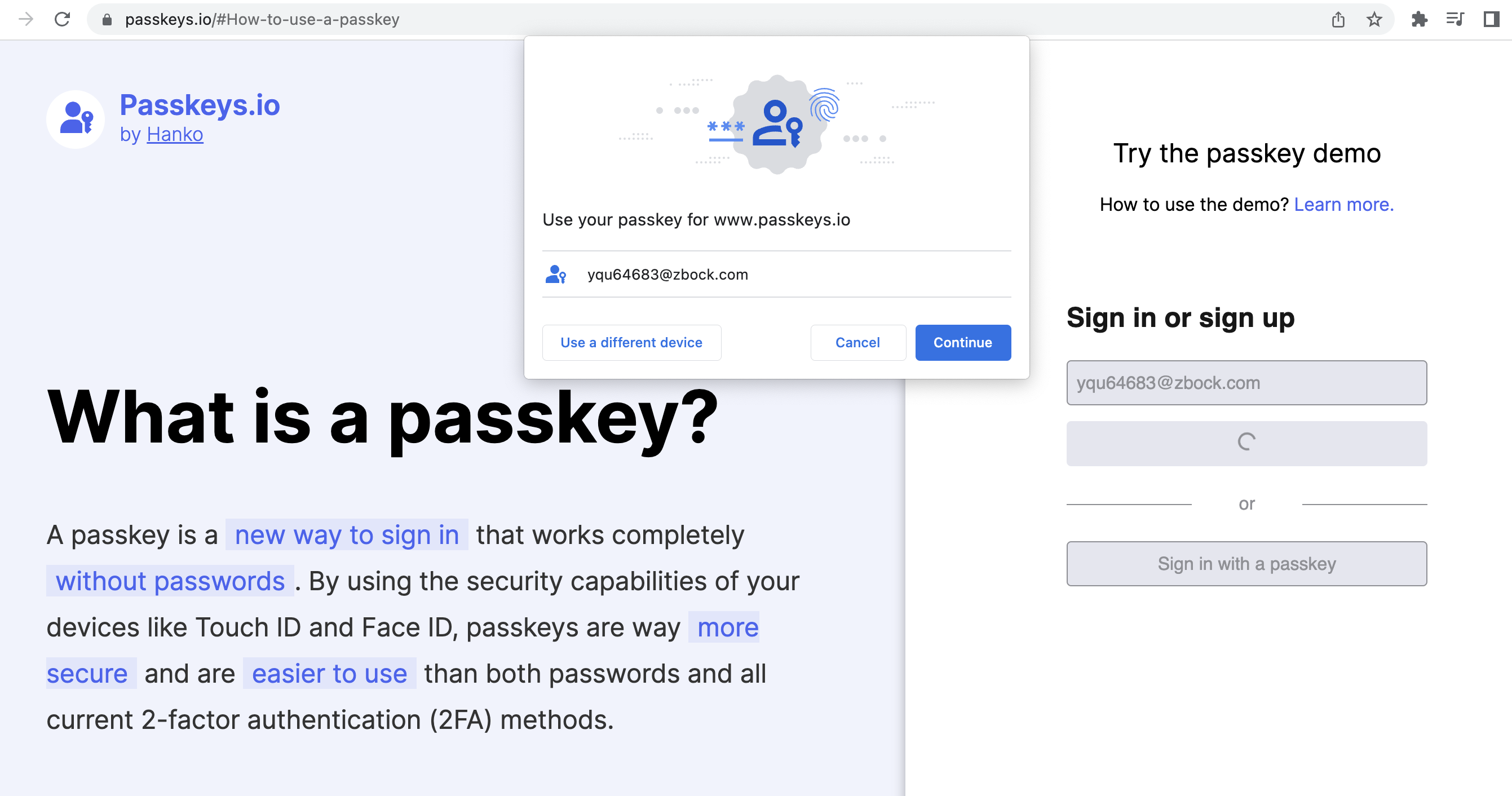Click the browser share/export icon

click(x=1338, y=20)
